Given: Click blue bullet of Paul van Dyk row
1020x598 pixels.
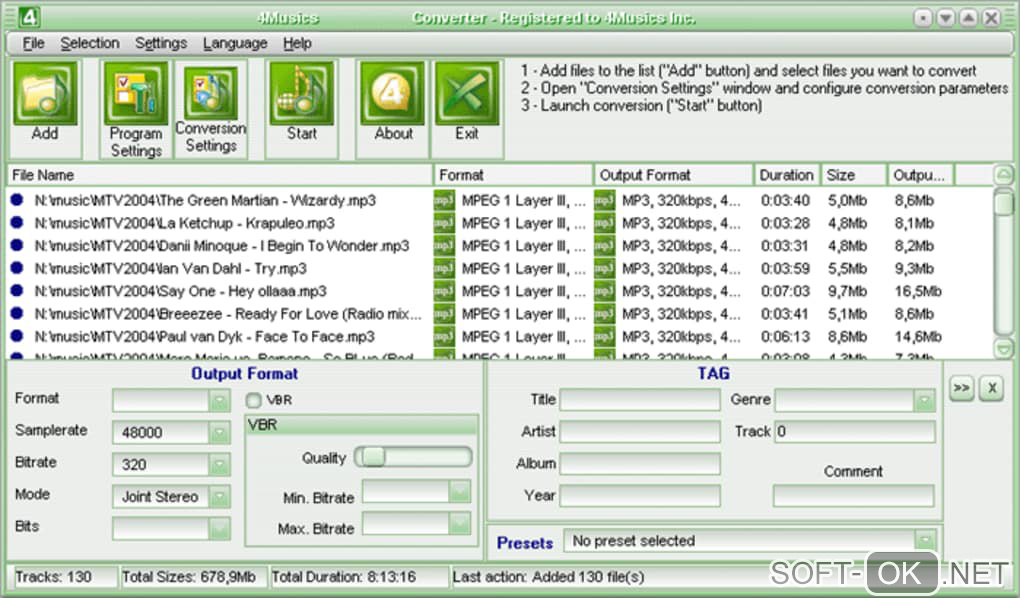Looking at the screenshot, I should pyautogui.click(x=18, y=336).
